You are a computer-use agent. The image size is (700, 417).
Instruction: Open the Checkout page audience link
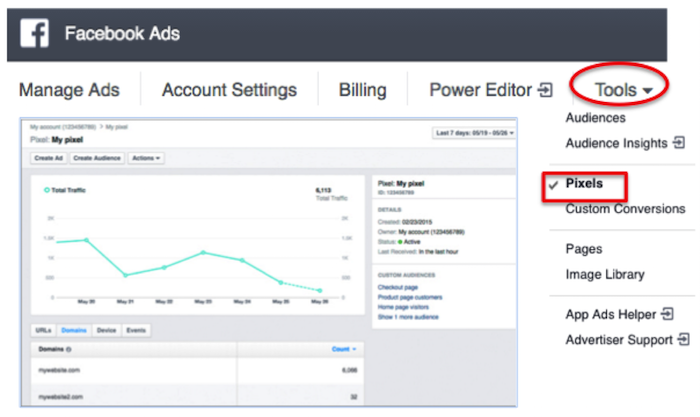click(398, 287)
